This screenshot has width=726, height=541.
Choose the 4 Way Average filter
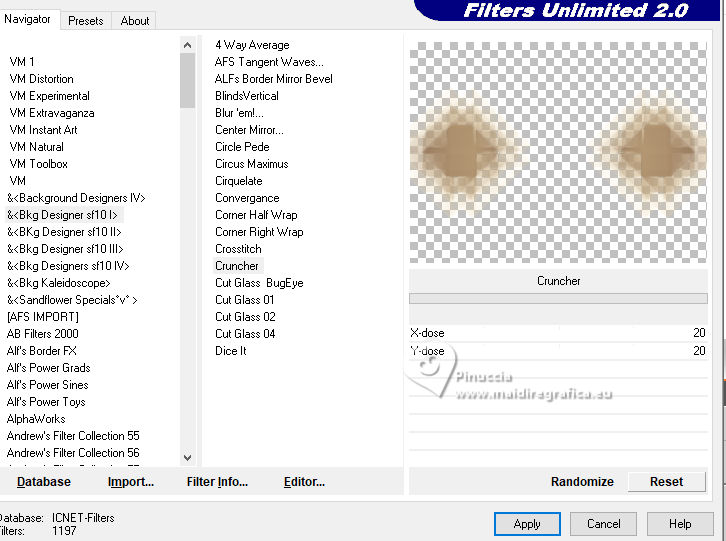pyautogui.click(x=252, y=45)
